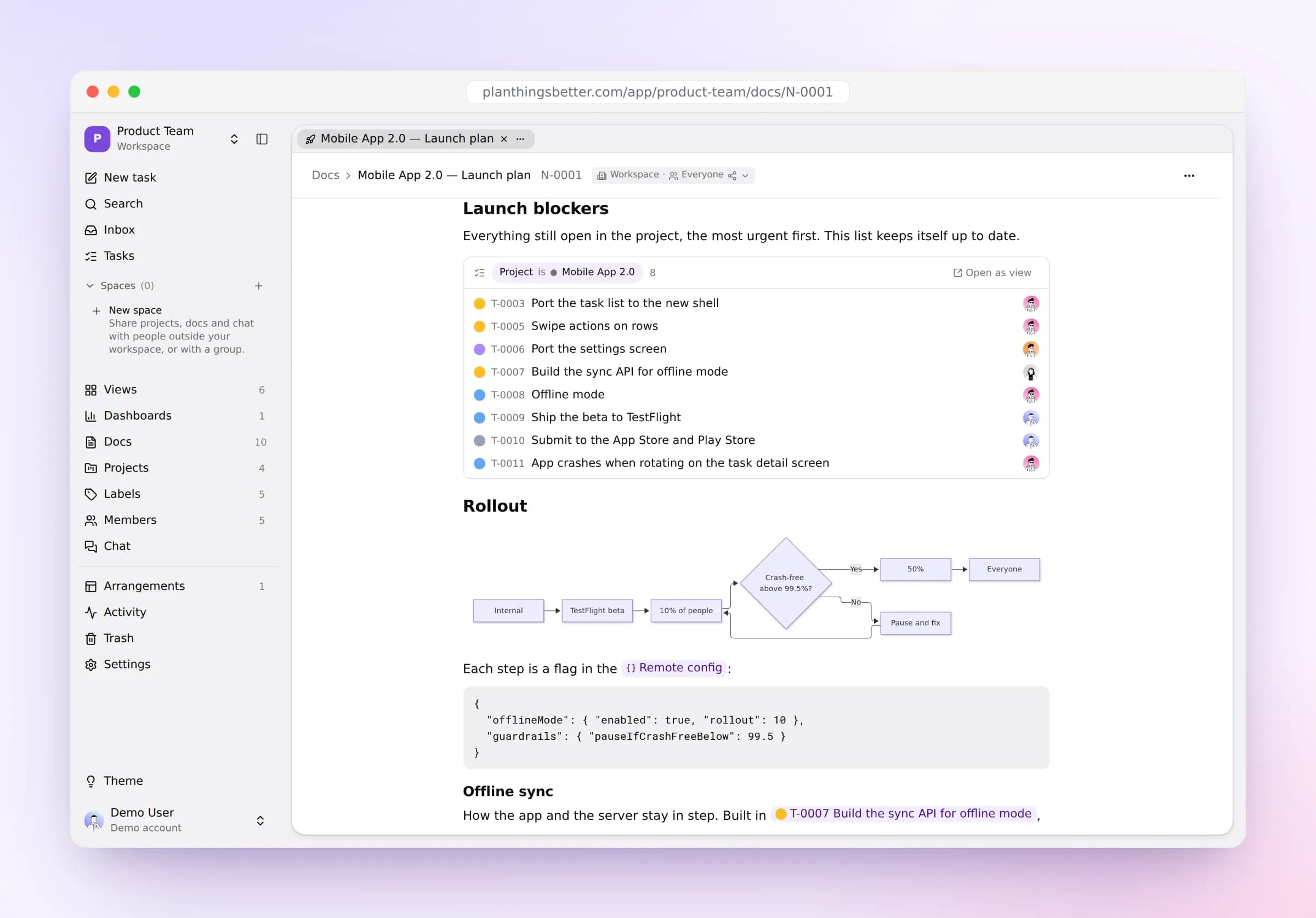The width and height of the screenshot is (1316, 918).
Task: Open task T-0011 App crashes when rotating
Action: click(x=756, y=463)
